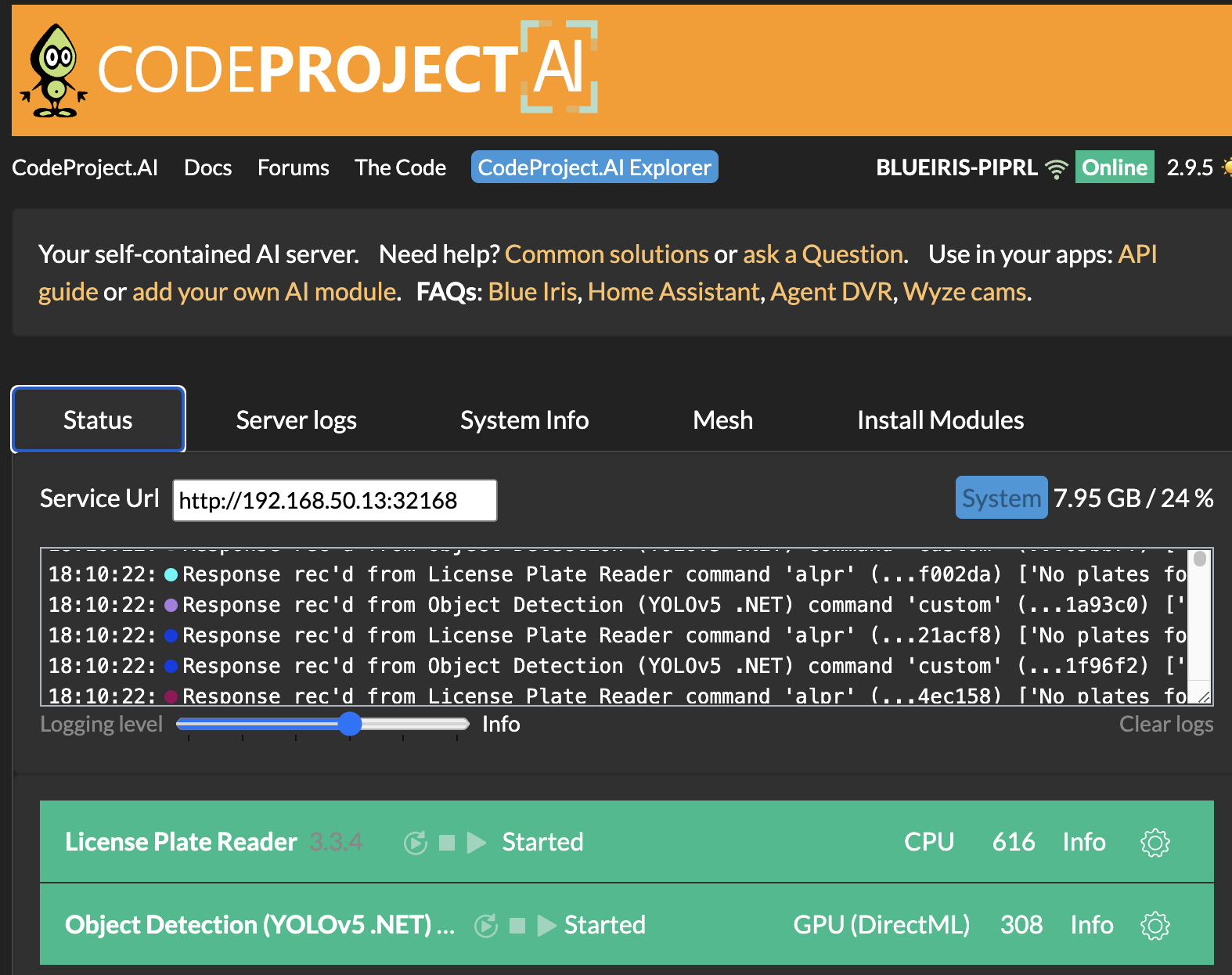Click the 7.95 GB / 24 % memory usage
Image resolution: width=1232 pixels, height=975 pixels.
coord(1133,498)
